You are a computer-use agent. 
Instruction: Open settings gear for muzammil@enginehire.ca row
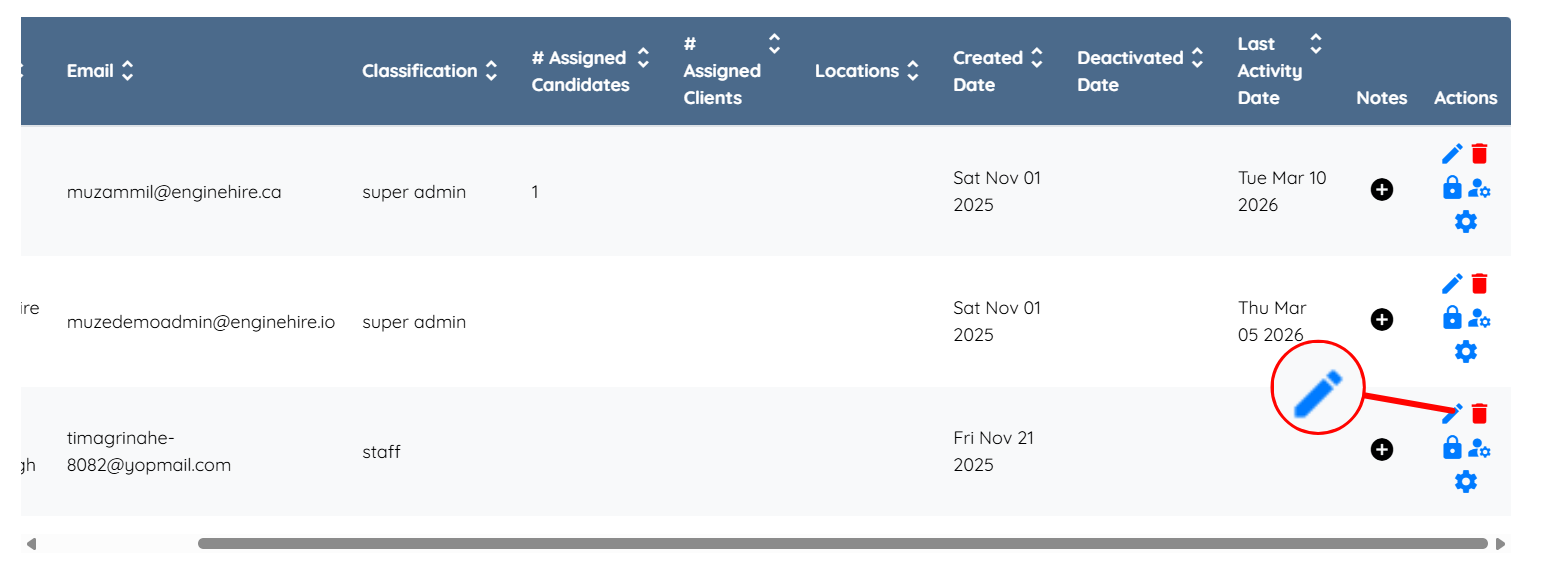(x=1465, y=221)
